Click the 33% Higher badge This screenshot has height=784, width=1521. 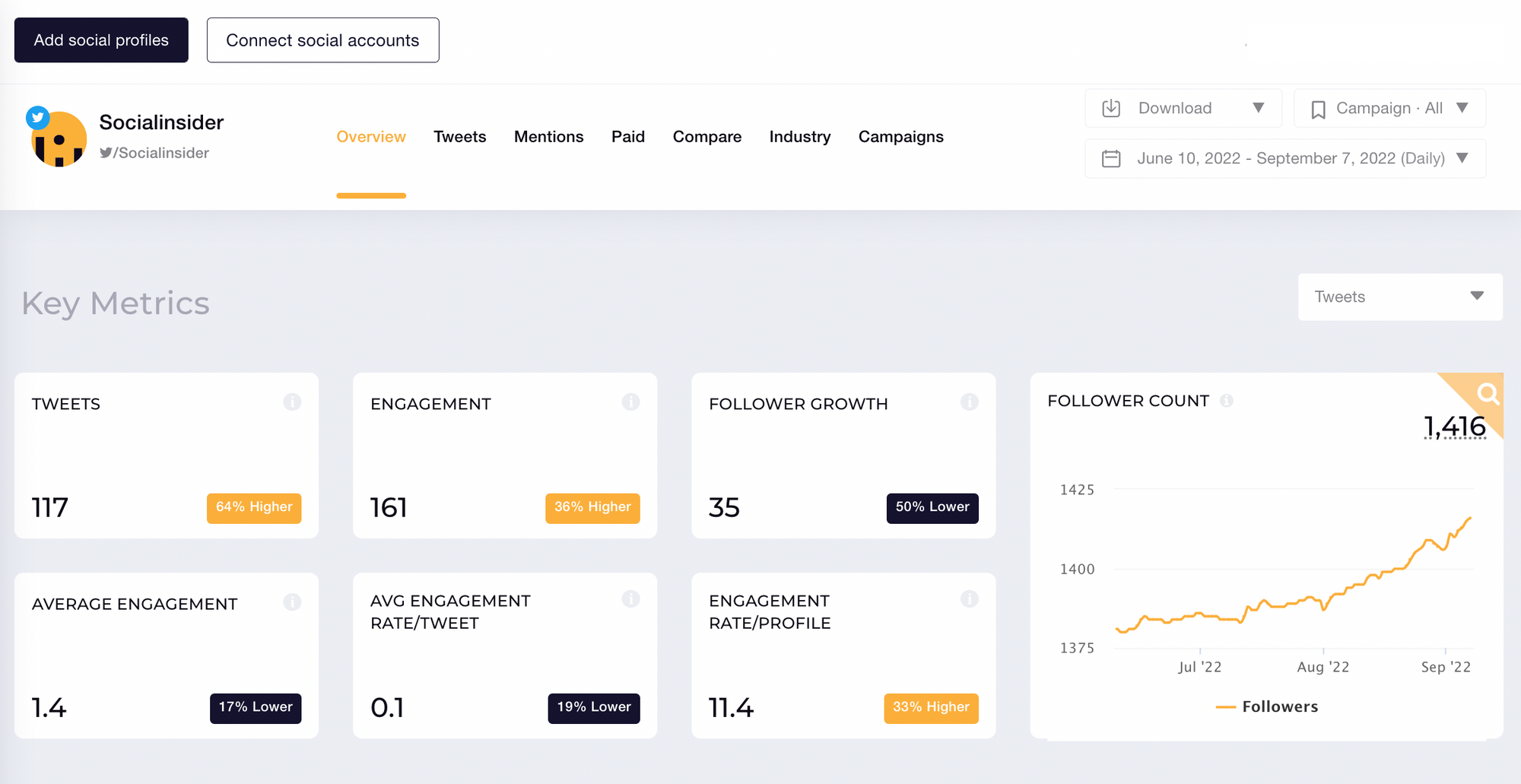931,707
